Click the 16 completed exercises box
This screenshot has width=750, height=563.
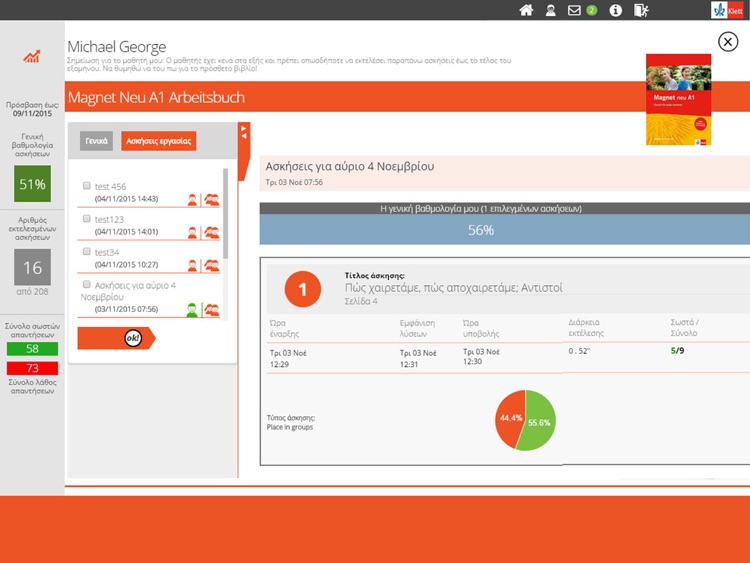click(32, 267)
